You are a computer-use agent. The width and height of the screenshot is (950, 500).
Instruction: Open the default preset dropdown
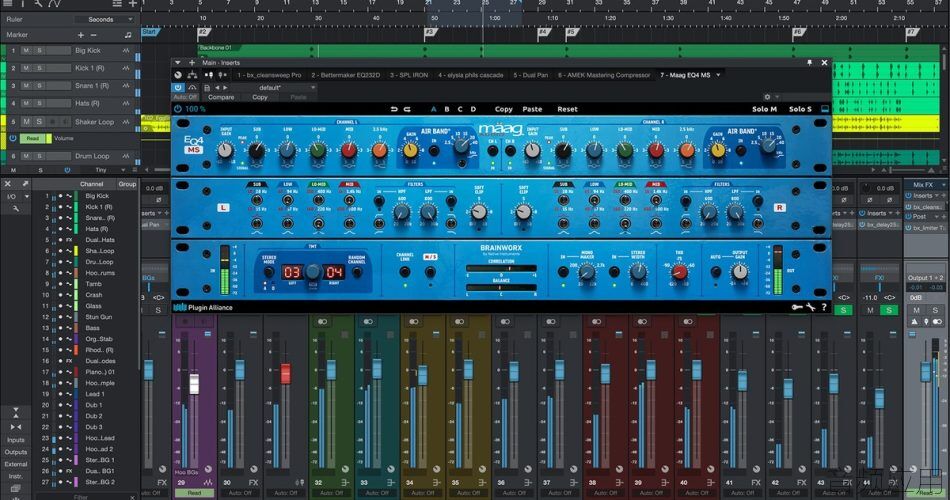click(x=274, y=88)
